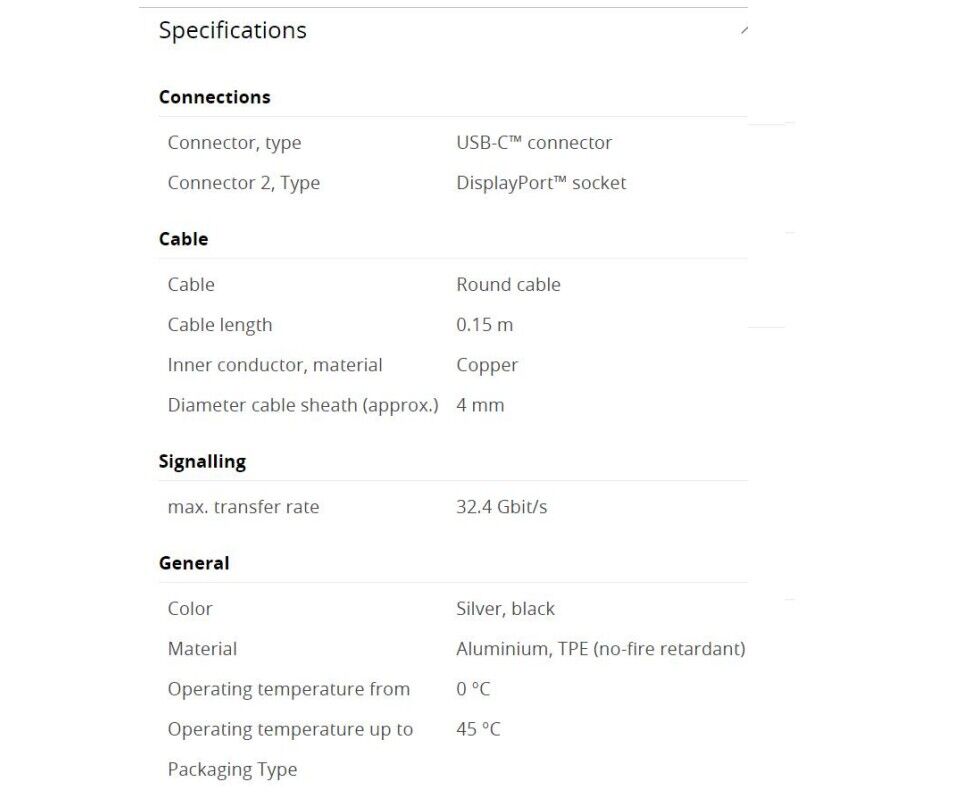The height and width of the screenshot is (800, 960).
Task: Click the Silver, black color value
Action: [x=505, y=609]
